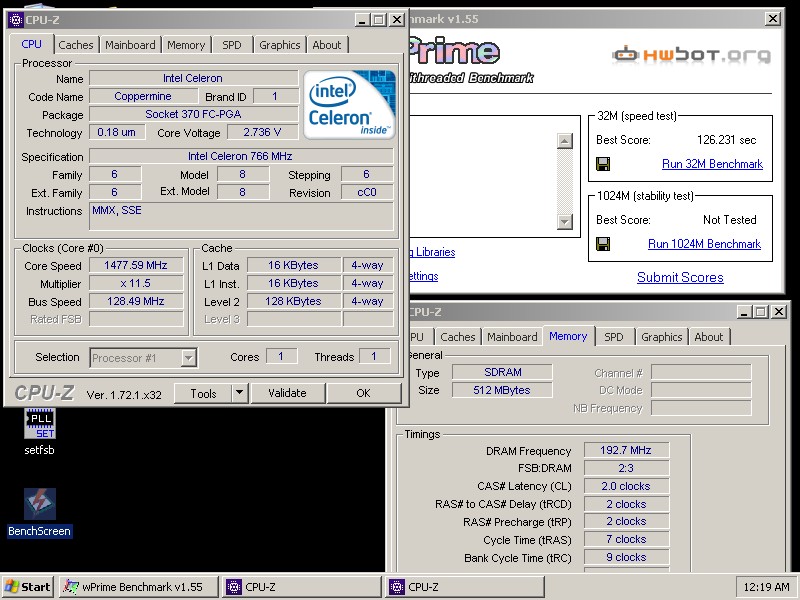Screen dimensions: 800x600
Task: Open the setfsb desktop icon
Action: point(39,431)
